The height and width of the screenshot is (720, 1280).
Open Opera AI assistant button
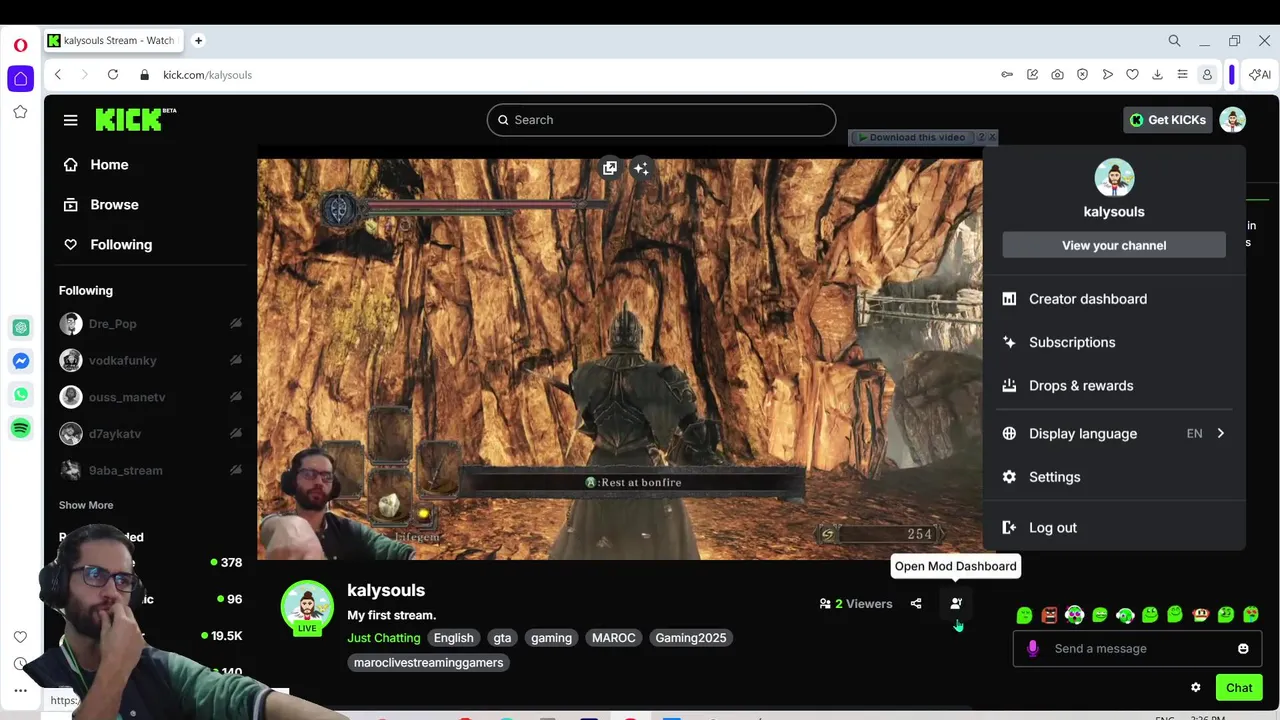1260,75
